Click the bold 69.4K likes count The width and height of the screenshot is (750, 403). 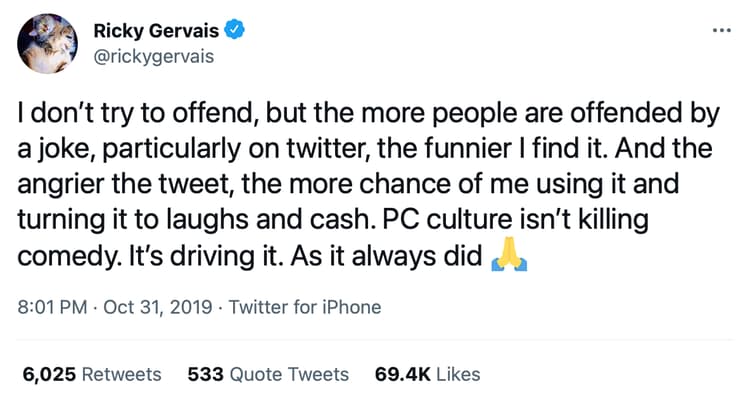point(403,374)
